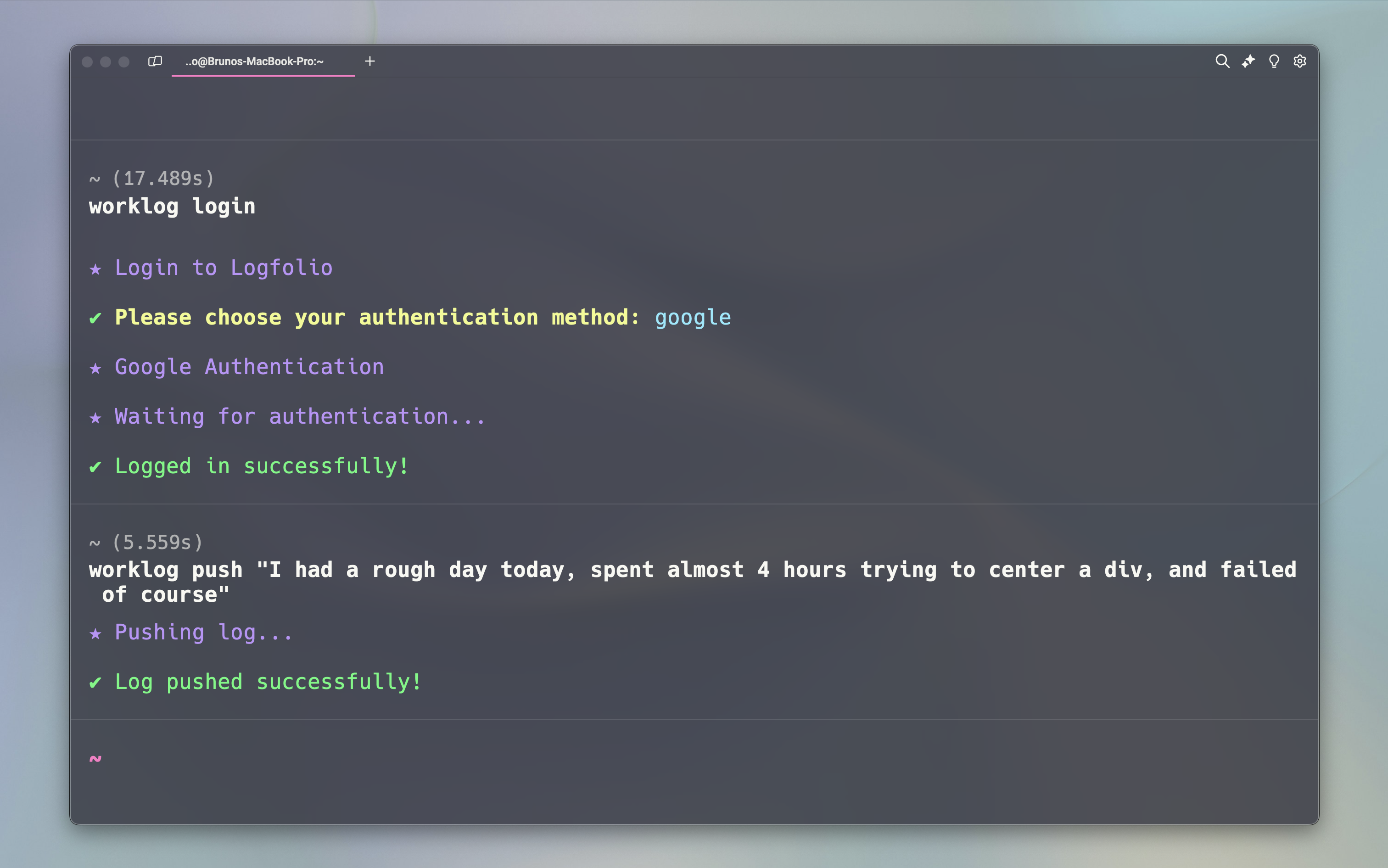Zoom the terminal window to full size
1388x868 pixels.
point(124,62)
